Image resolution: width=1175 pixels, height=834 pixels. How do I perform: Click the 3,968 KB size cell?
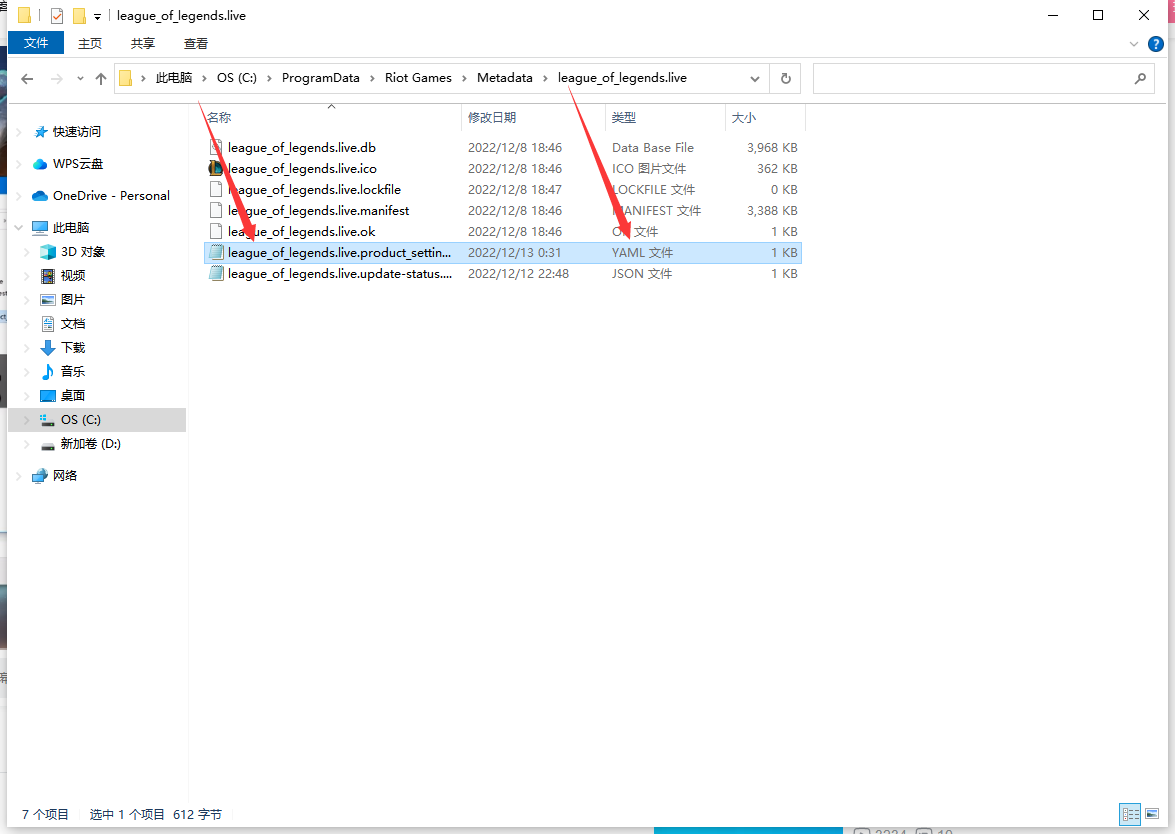(772, 148)
